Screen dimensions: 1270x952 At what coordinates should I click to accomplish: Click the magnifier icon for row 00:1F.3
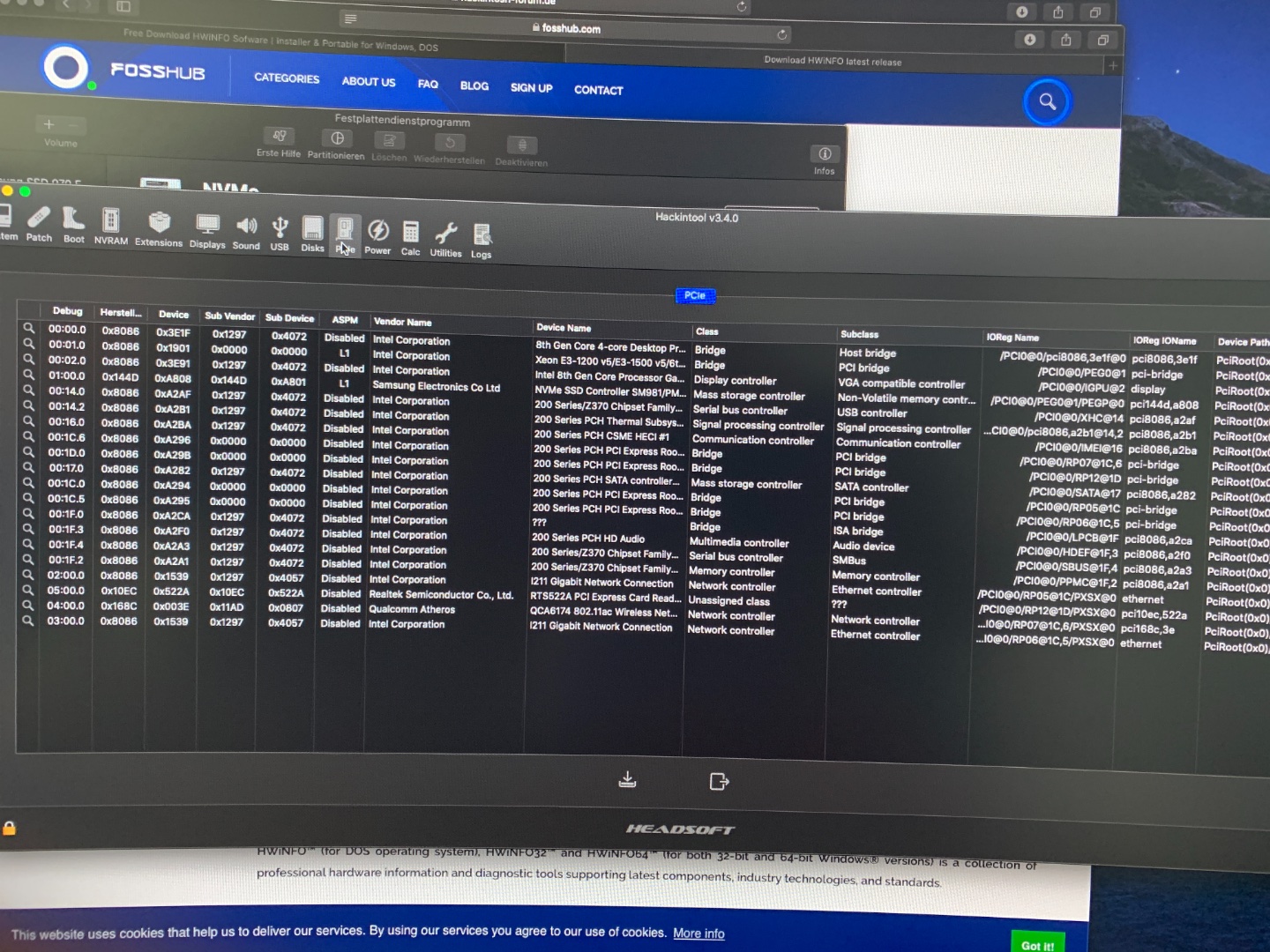pyautogui.click(x=28, y=528)
